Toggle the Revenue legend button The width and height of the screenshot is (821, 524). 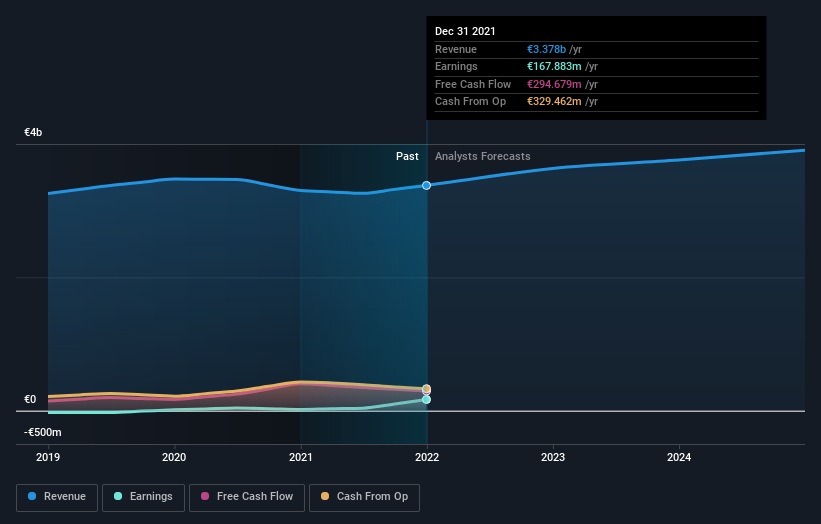tap(57, 497)
